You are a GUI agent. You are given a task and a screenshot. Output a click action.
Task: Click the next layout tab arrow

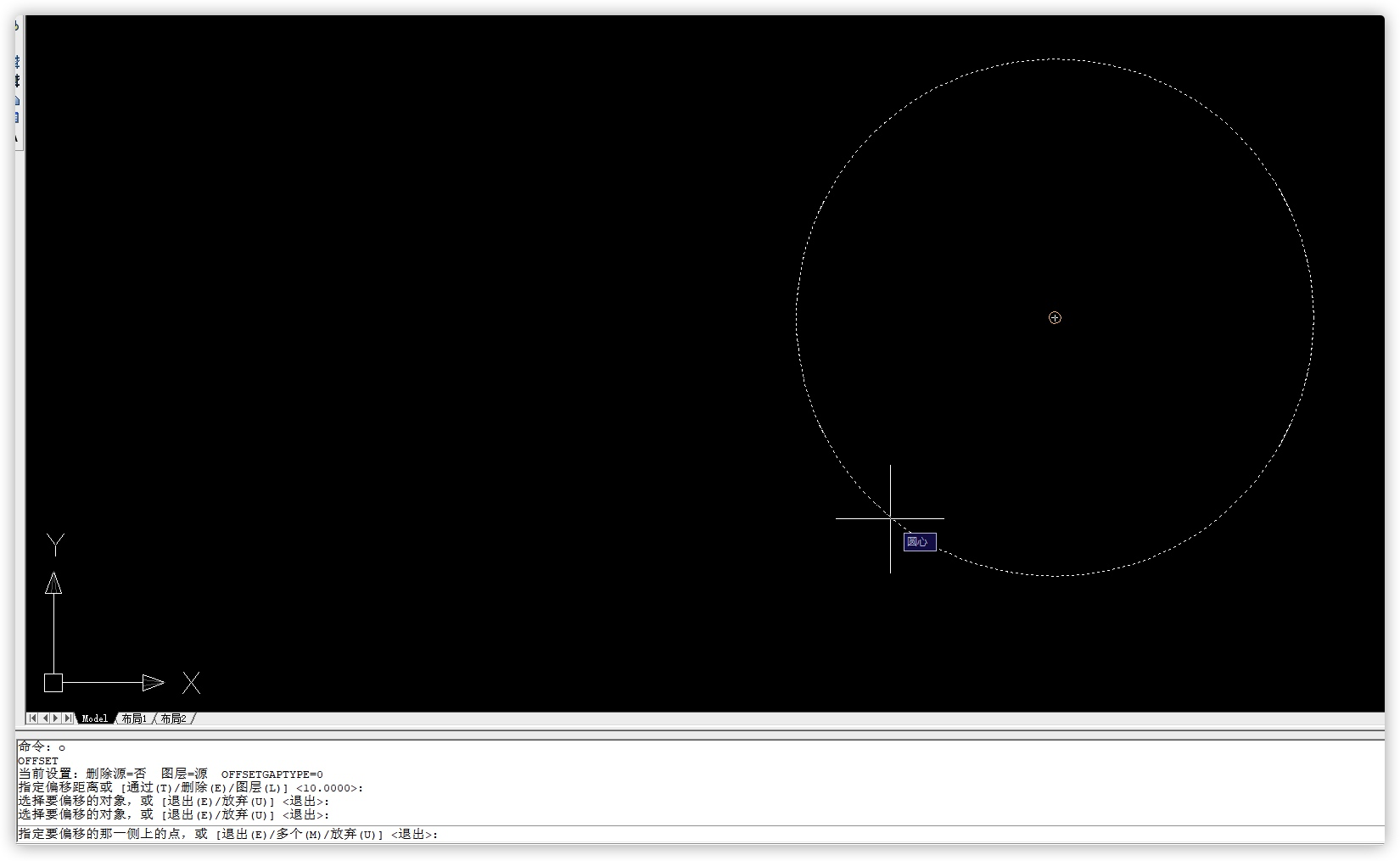(x=56, y=718)
